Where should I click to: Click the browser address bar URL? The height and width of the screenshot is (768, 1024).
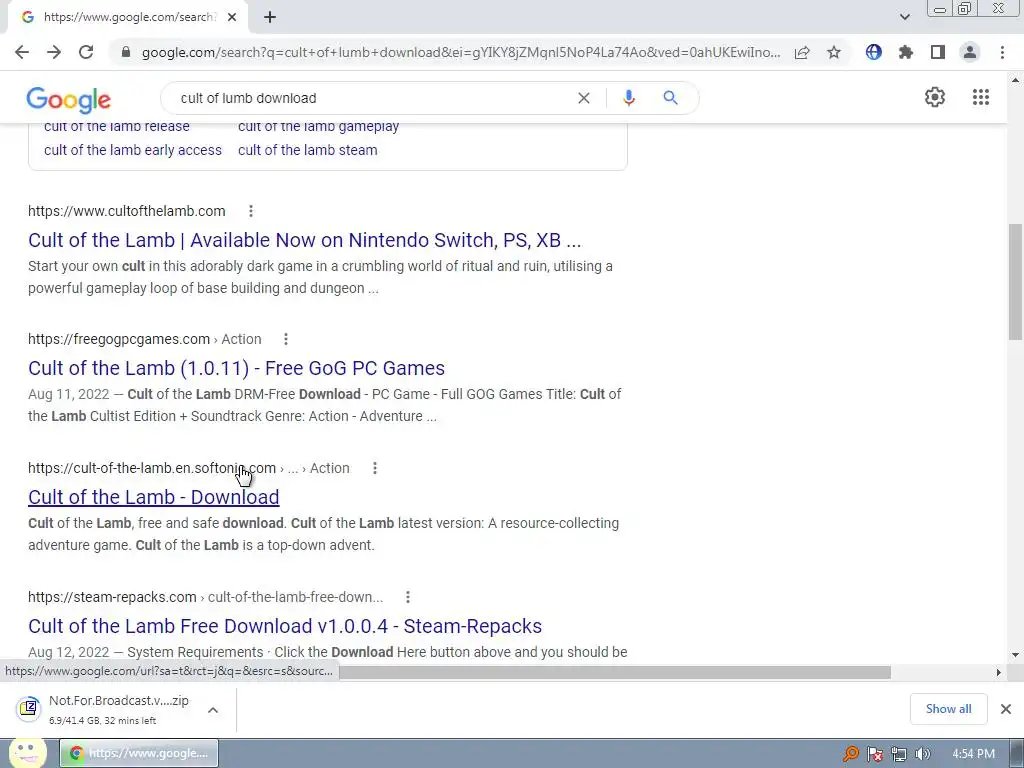[460, 52]
